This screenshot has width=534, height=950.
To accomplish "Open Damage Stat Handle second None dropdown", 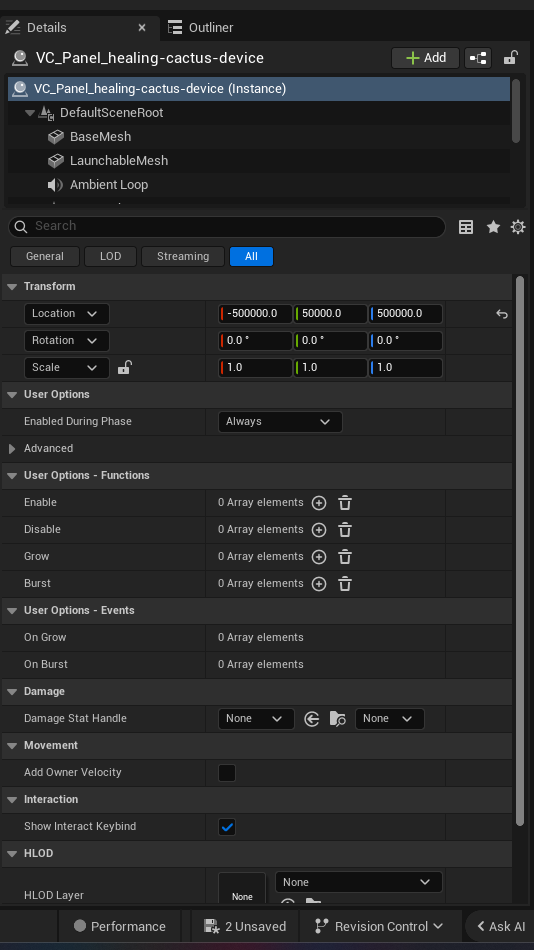I will pos(389,719).
